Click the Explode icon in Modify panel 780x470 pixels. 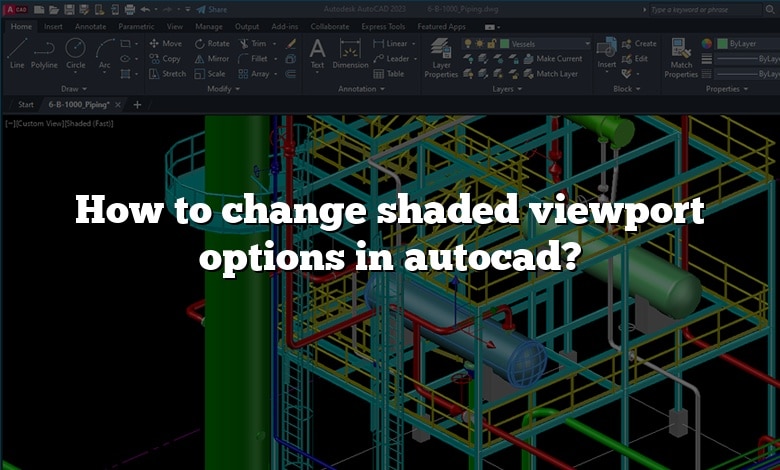(291, 59)
